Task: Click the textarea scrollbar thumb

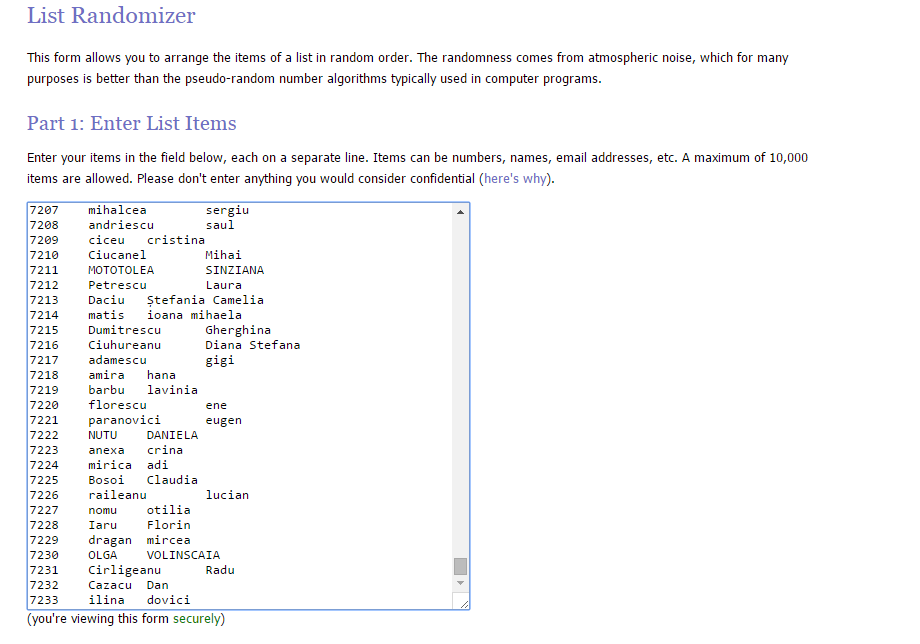Action: [461, 567]
